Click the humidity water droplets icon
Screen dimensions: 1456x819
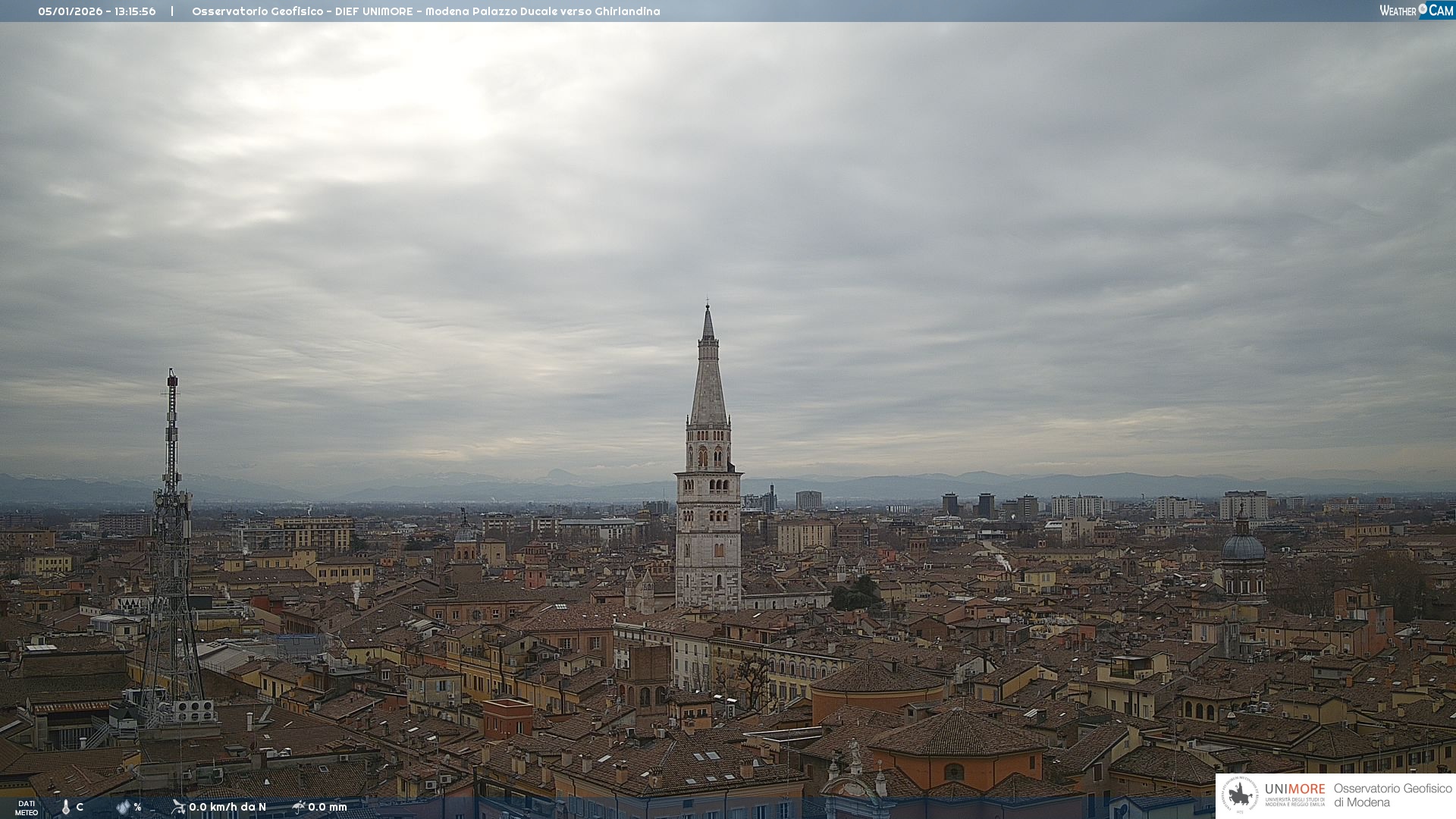click(x=123, y=807)
